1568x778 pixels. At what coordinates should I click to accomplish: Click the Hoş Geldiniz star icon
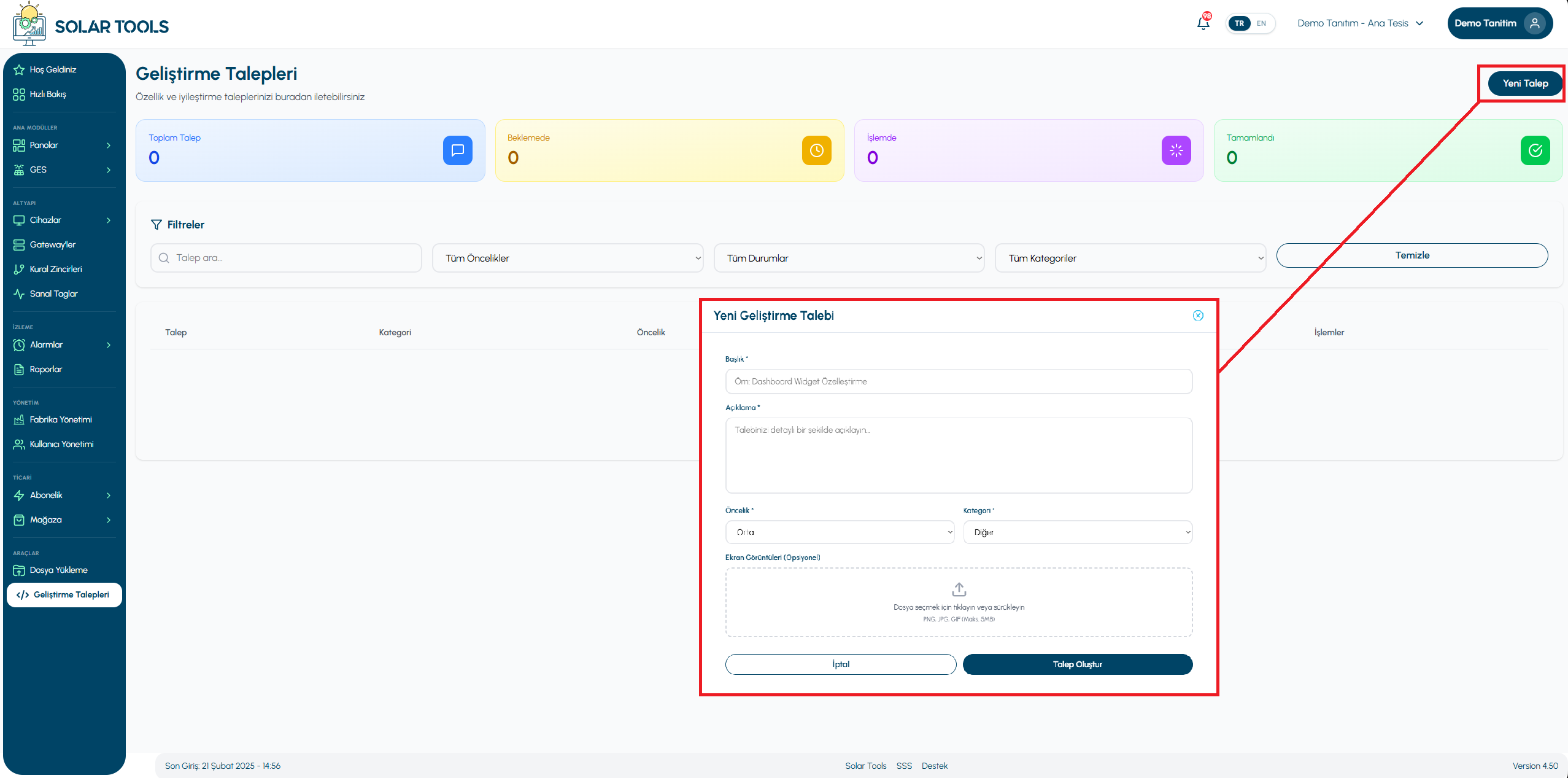click(19, 69)
